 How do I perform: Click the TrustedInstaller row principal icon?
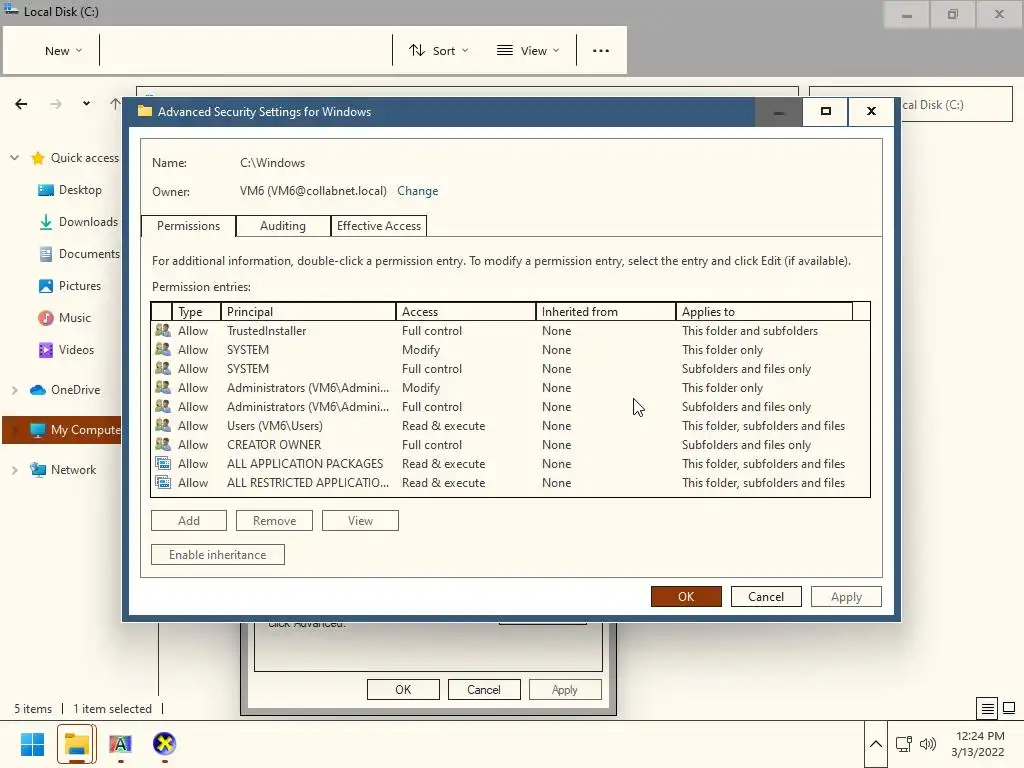pos(163,330)
